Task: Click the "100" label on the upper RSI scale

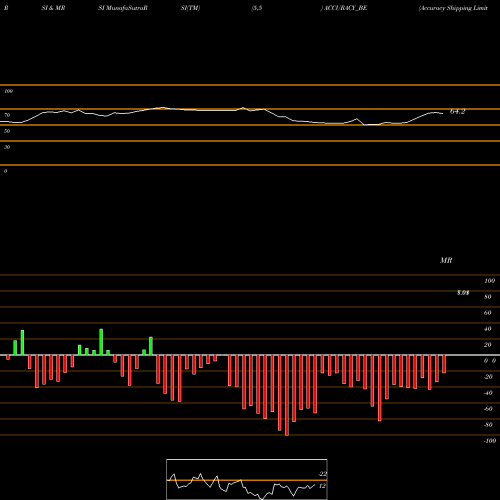Action: [x=8, y=91]
